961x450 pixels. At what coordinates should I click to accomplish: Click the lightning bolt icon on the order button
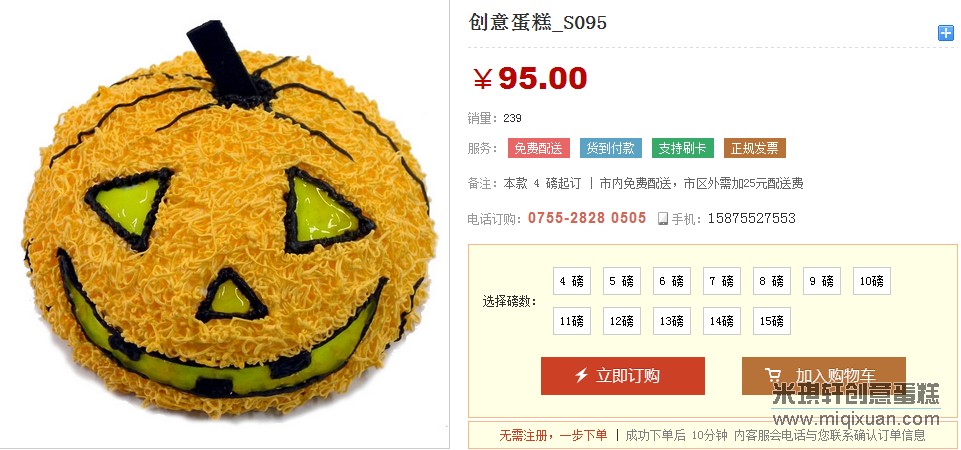click(x=582, y=375)
